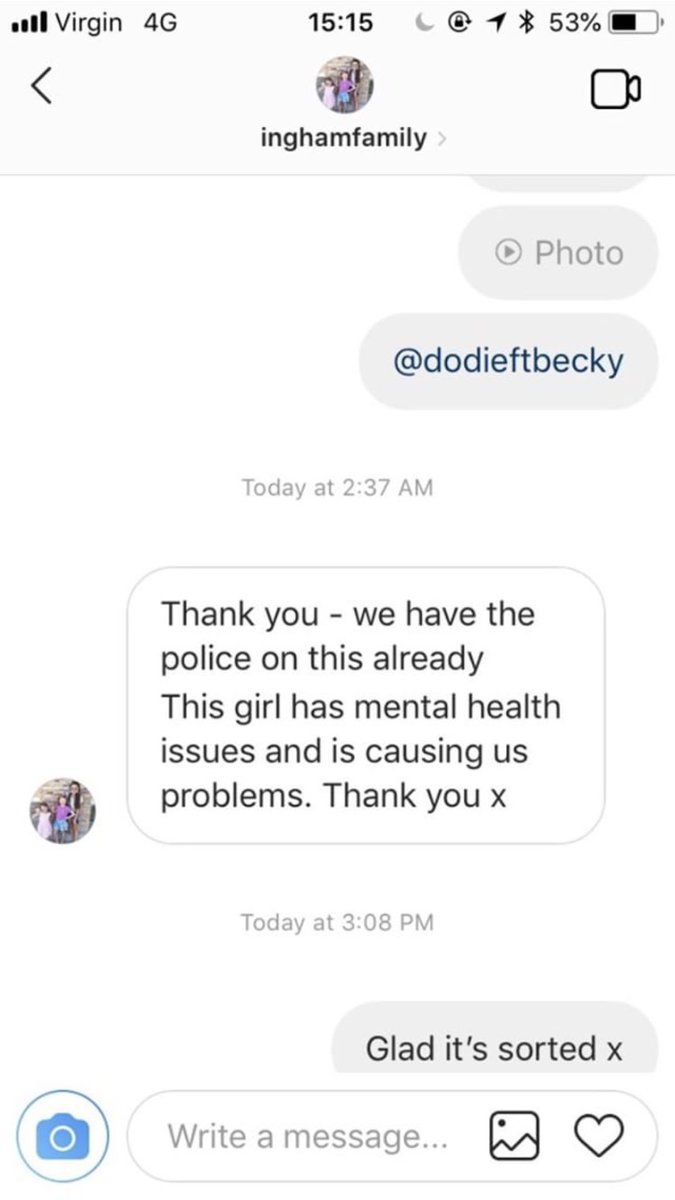Viewport: 675px width, 1200px height.
Task: Follow the @dodieftbecky mention link
Action: point(510,361)
